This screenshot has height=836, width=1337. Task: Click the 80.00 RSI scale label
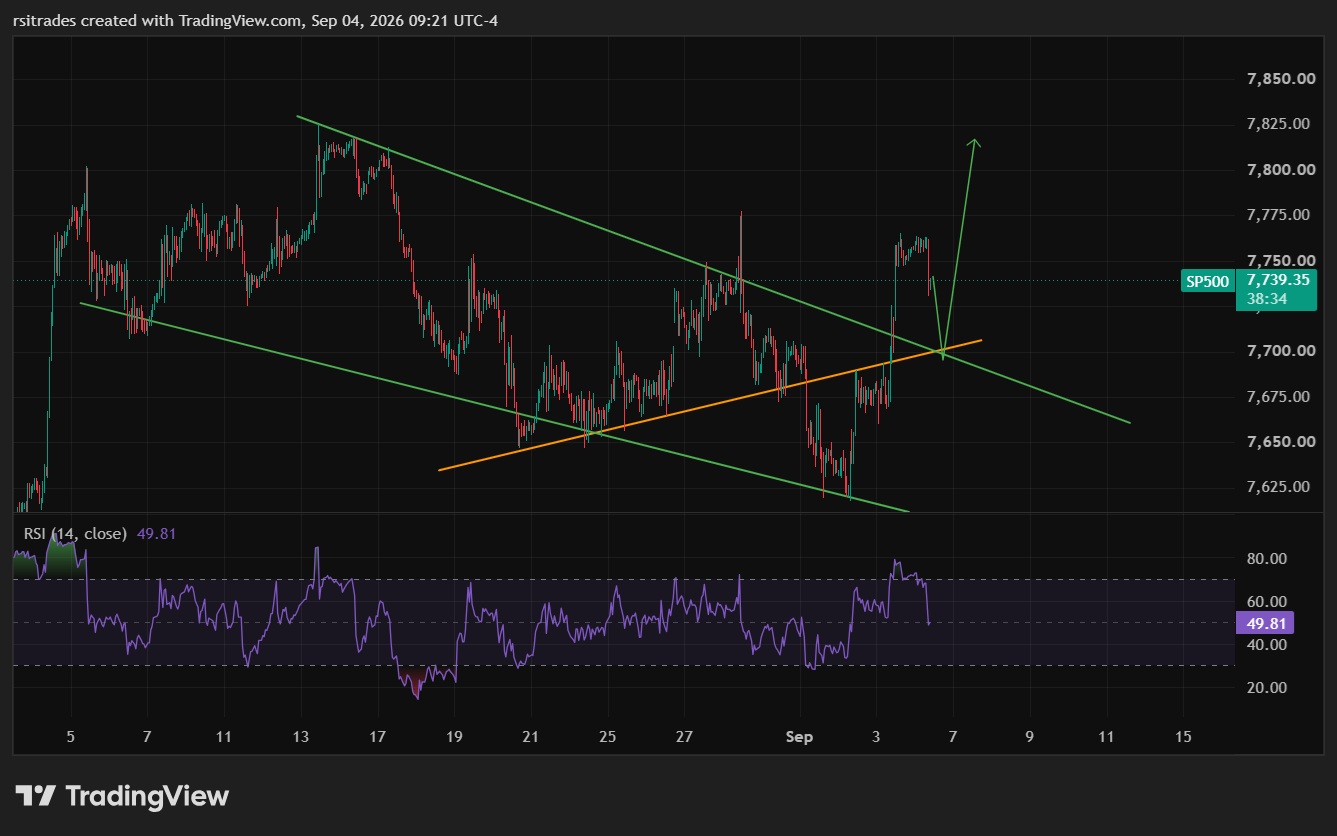coord(1267,558)
